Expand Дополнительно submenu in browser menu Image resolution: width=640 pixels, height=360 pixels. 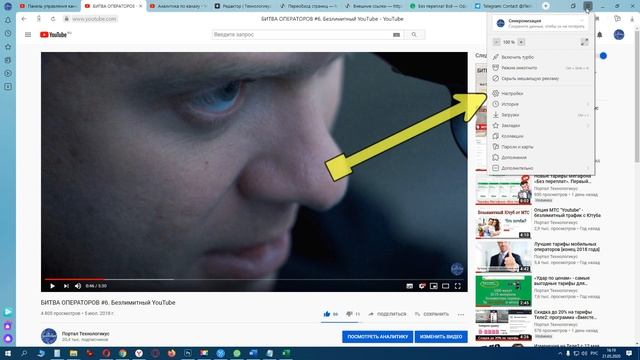[x=541, y=168]
